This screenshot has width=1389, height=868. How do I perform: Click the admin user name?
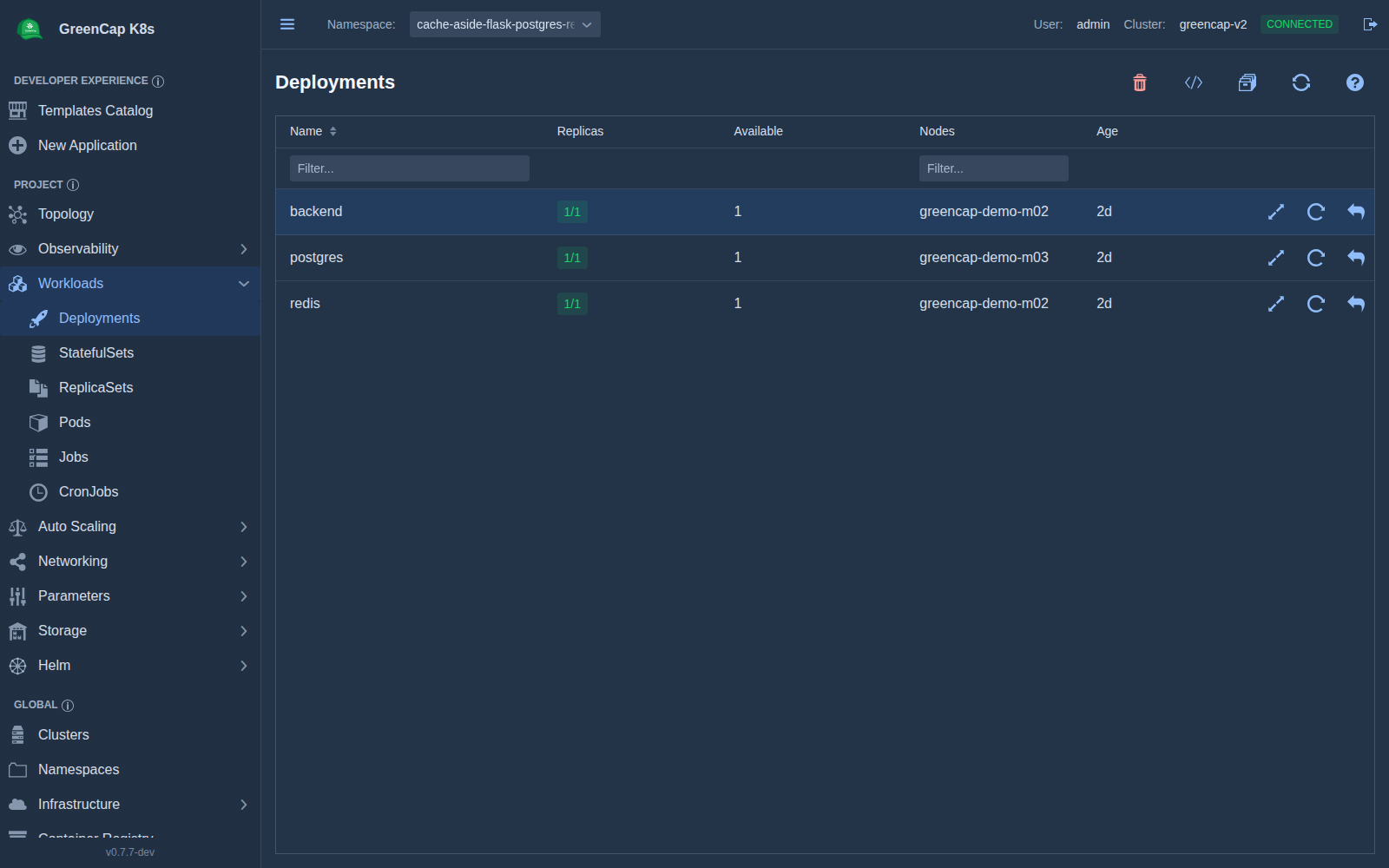[x=1093, y=24]
